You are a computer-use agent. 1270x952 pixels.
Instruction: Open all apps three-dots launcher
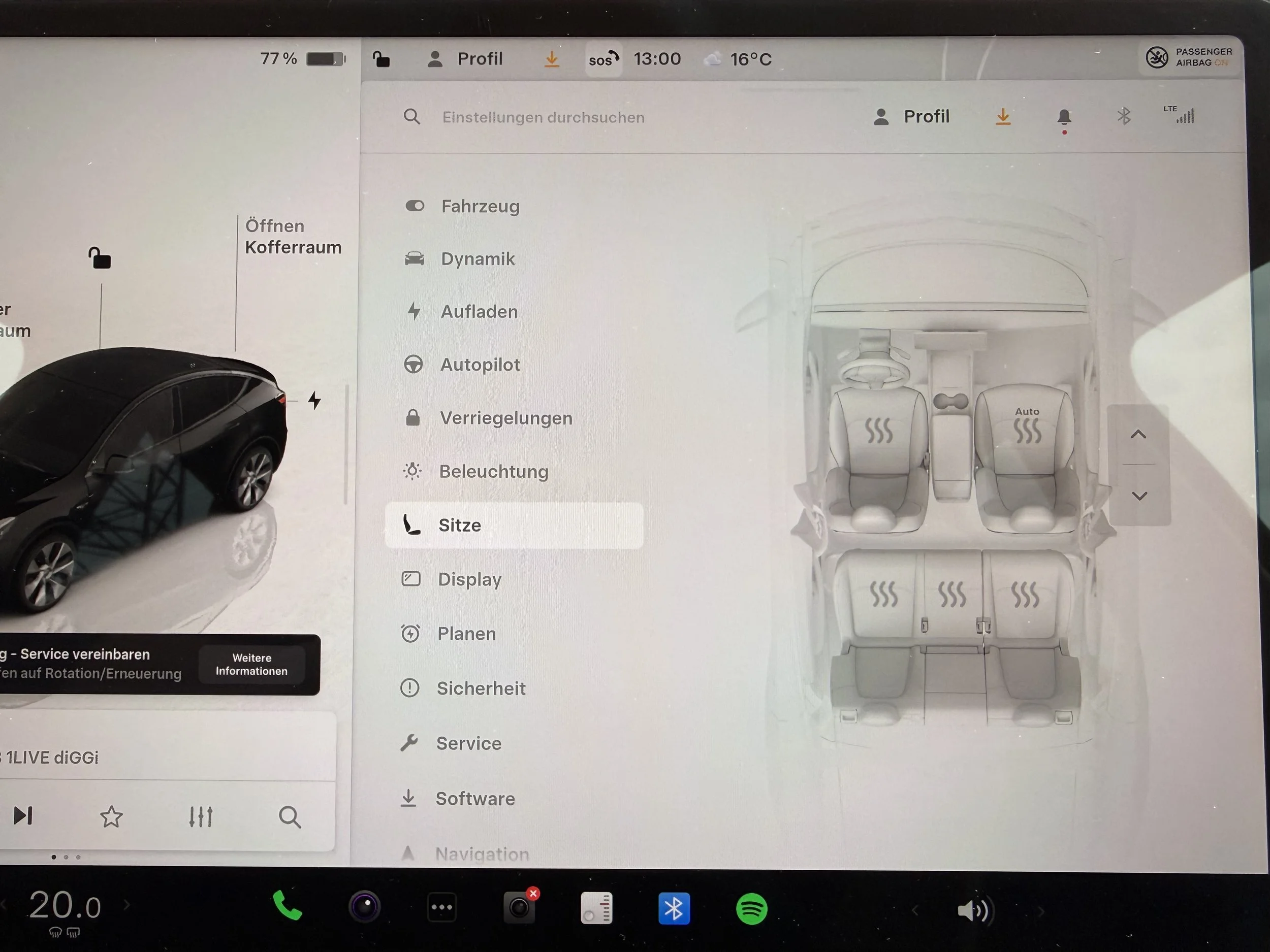click(441, 908)
